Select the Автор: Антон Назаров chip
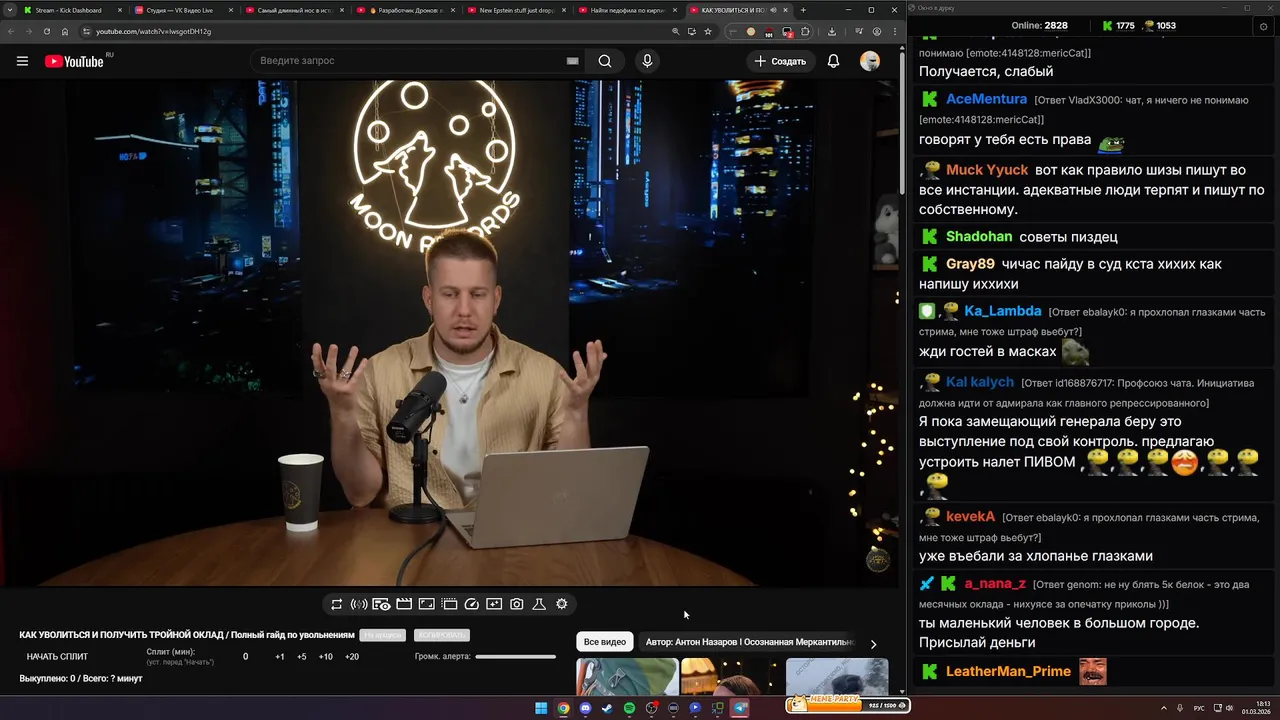The image size is (1280, 720). (x=750, y=642)
